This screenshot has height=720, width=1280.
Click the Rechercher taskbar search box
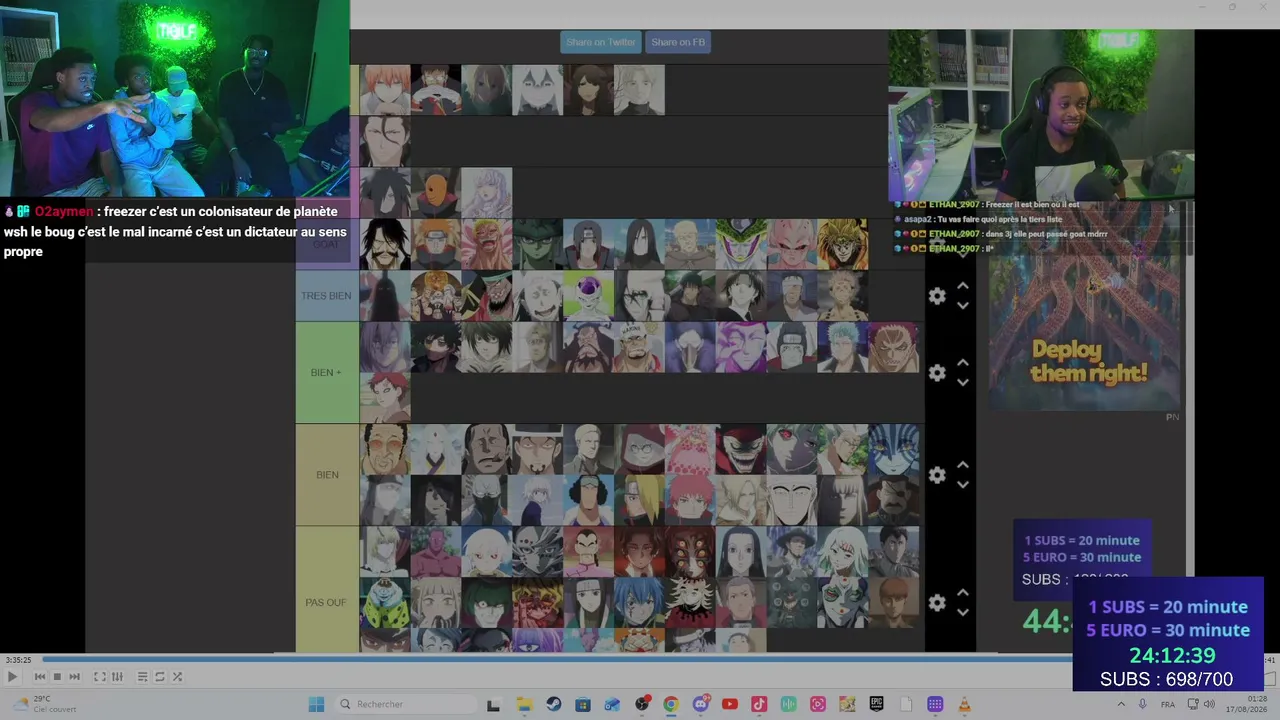point(405,704)
